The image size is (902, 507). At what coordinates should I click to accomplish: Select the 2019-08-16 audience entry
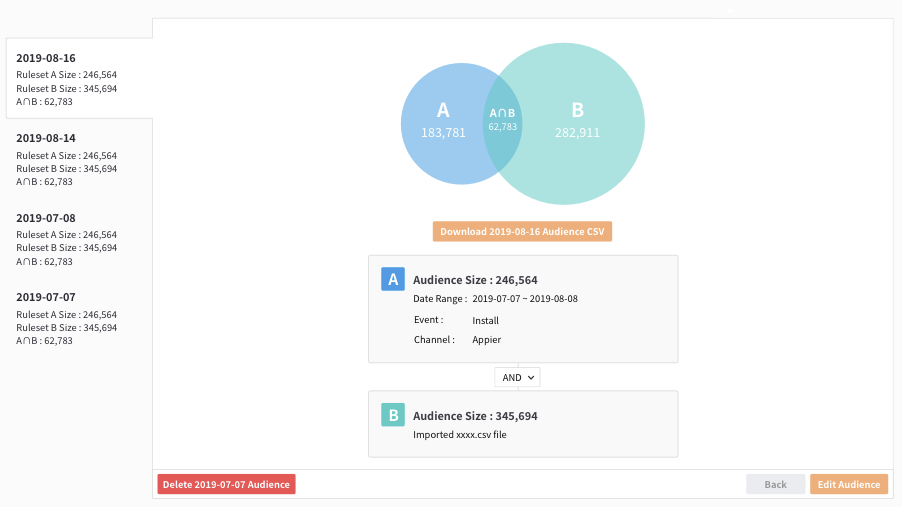tap(79, 79)
